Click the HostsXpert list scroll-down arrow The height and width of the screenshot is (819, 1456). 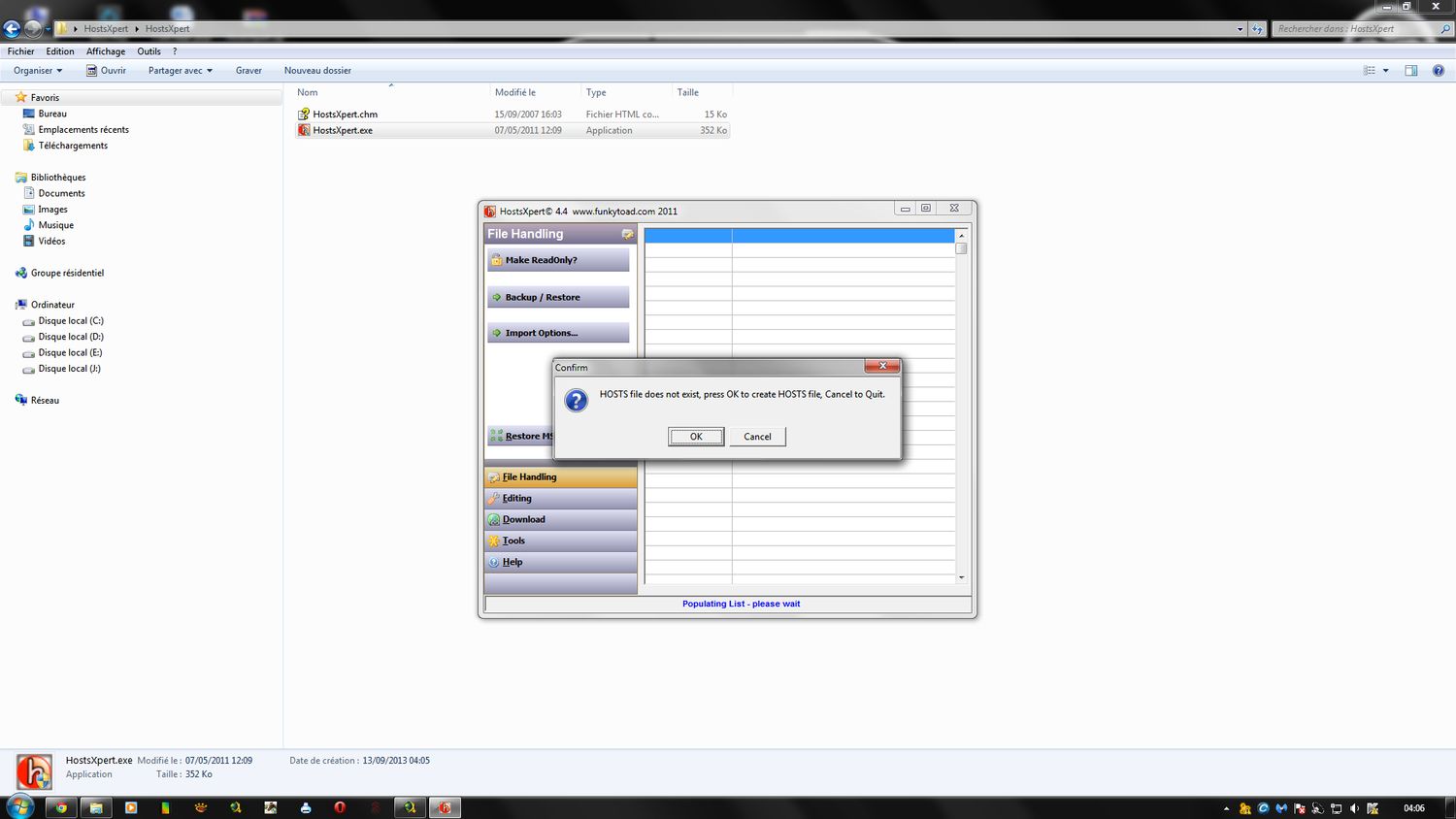coord(961,577)
